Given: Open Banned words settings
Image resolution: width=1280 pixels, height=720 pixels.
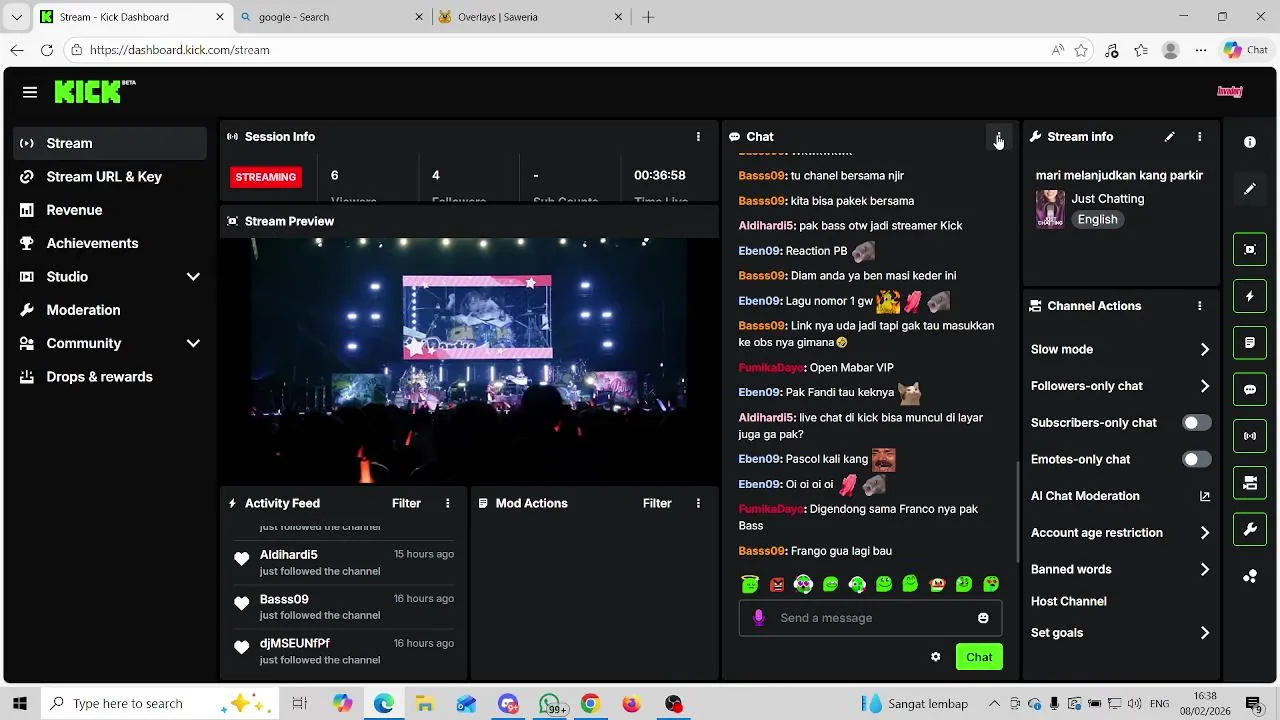Looking at the screenshot, I should pyautogui.click(x=1120, y=569).
